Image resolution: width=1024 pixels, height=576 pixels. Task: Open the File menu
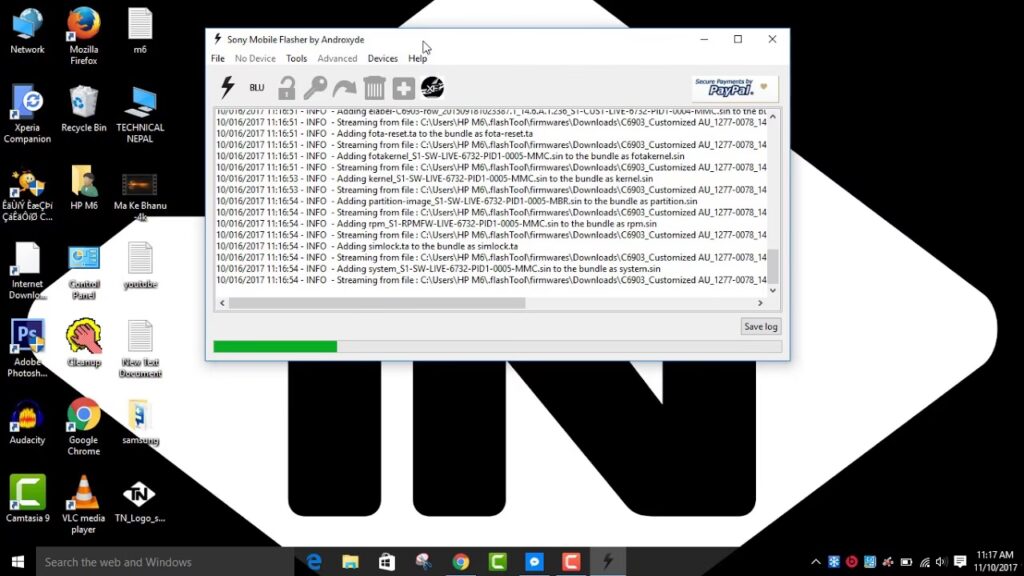pyautogui.click(x=218, y=59)
